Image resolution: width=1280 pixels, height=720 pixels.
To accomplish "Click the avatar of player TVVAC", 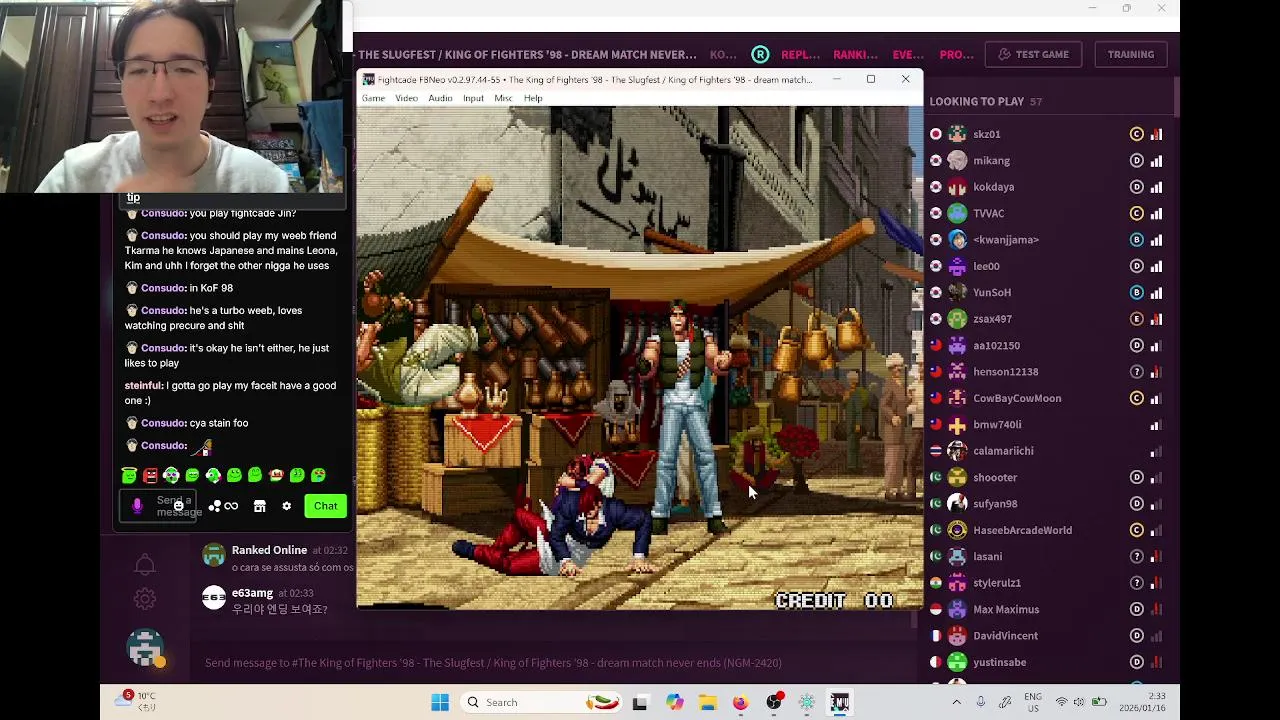I will (957, 213).
